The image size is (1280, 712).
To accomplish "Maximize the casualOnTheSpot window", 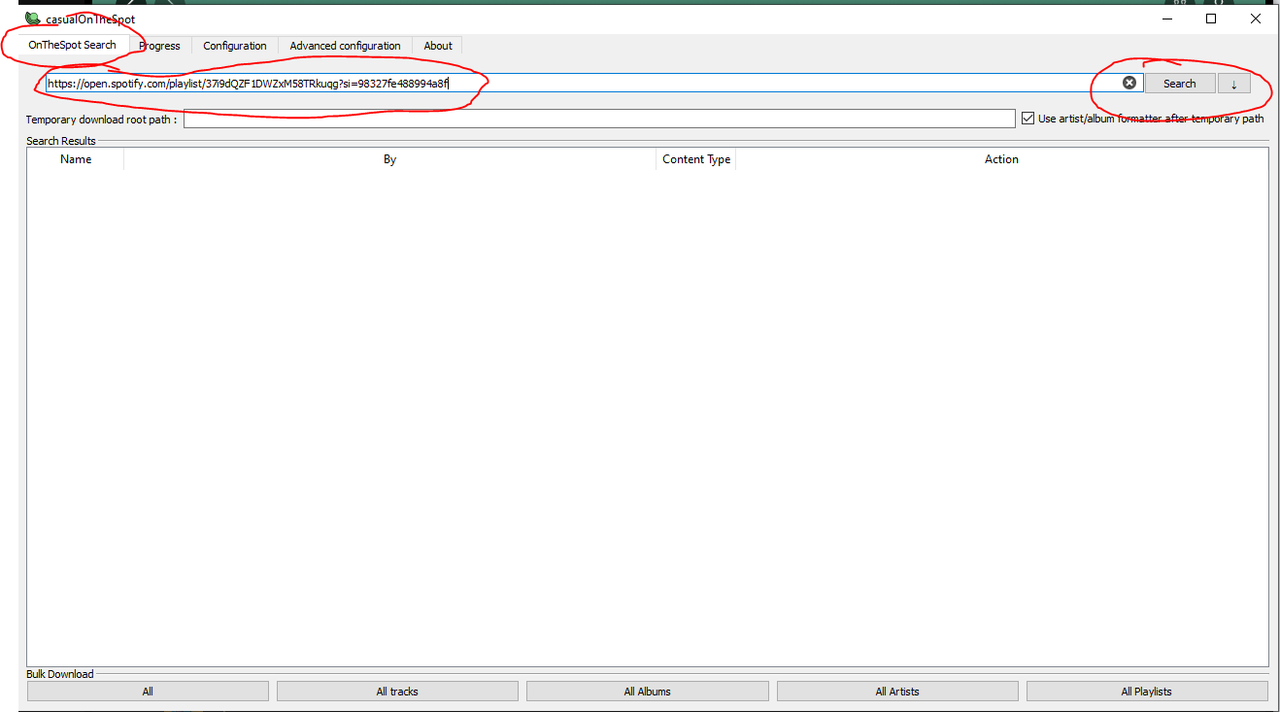I will click(x=1211, y=19).
